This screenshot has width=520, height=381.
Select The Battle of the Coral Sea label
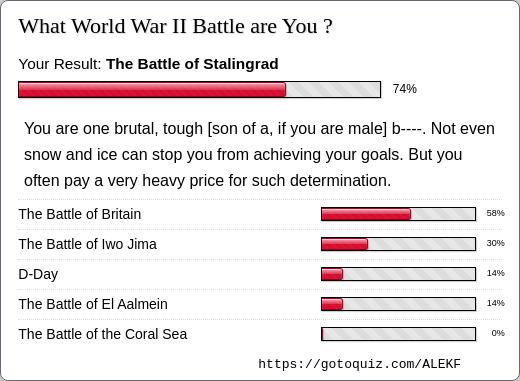click(103, 334)
